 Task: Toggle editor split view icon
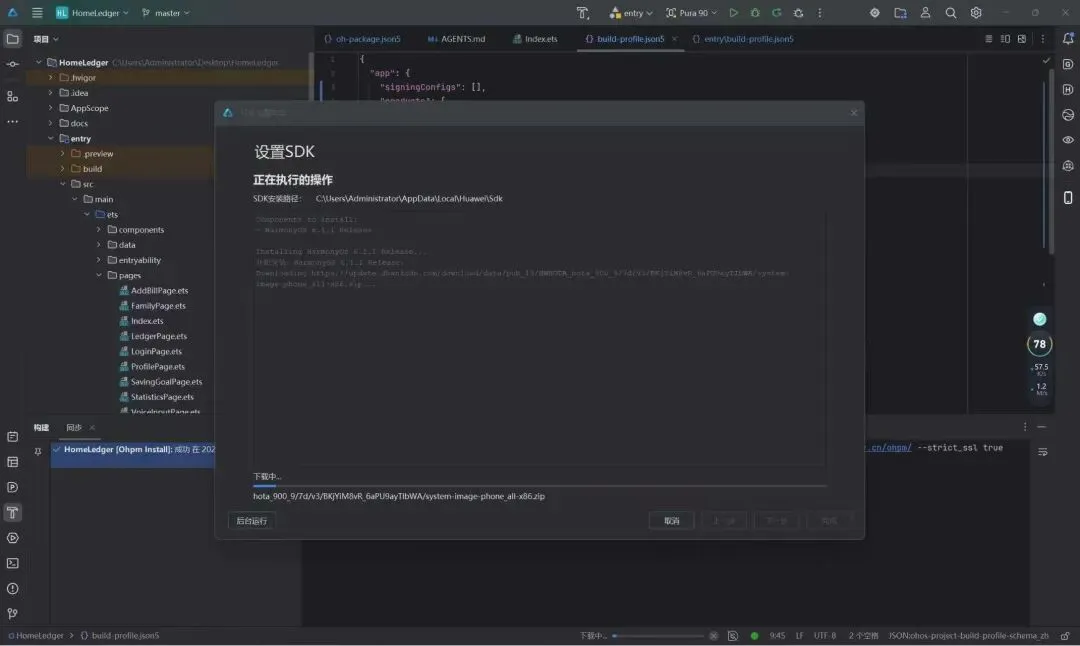(1005, 39)
